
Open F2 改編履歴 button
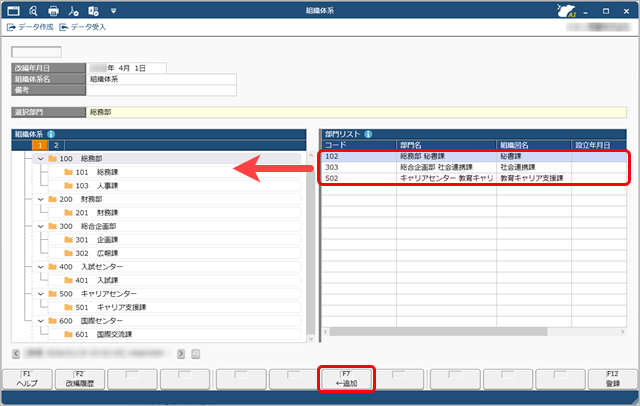coord(78,378)
